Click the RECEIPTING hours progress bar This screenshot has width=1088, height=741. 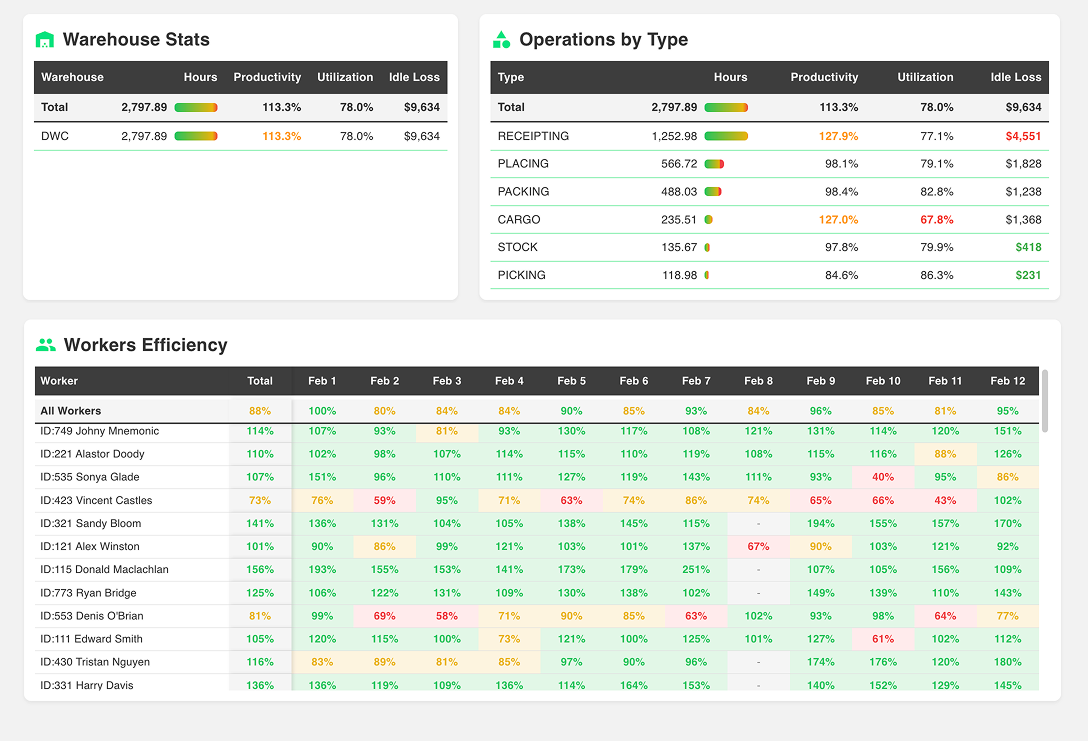click(x=726, y=136)
